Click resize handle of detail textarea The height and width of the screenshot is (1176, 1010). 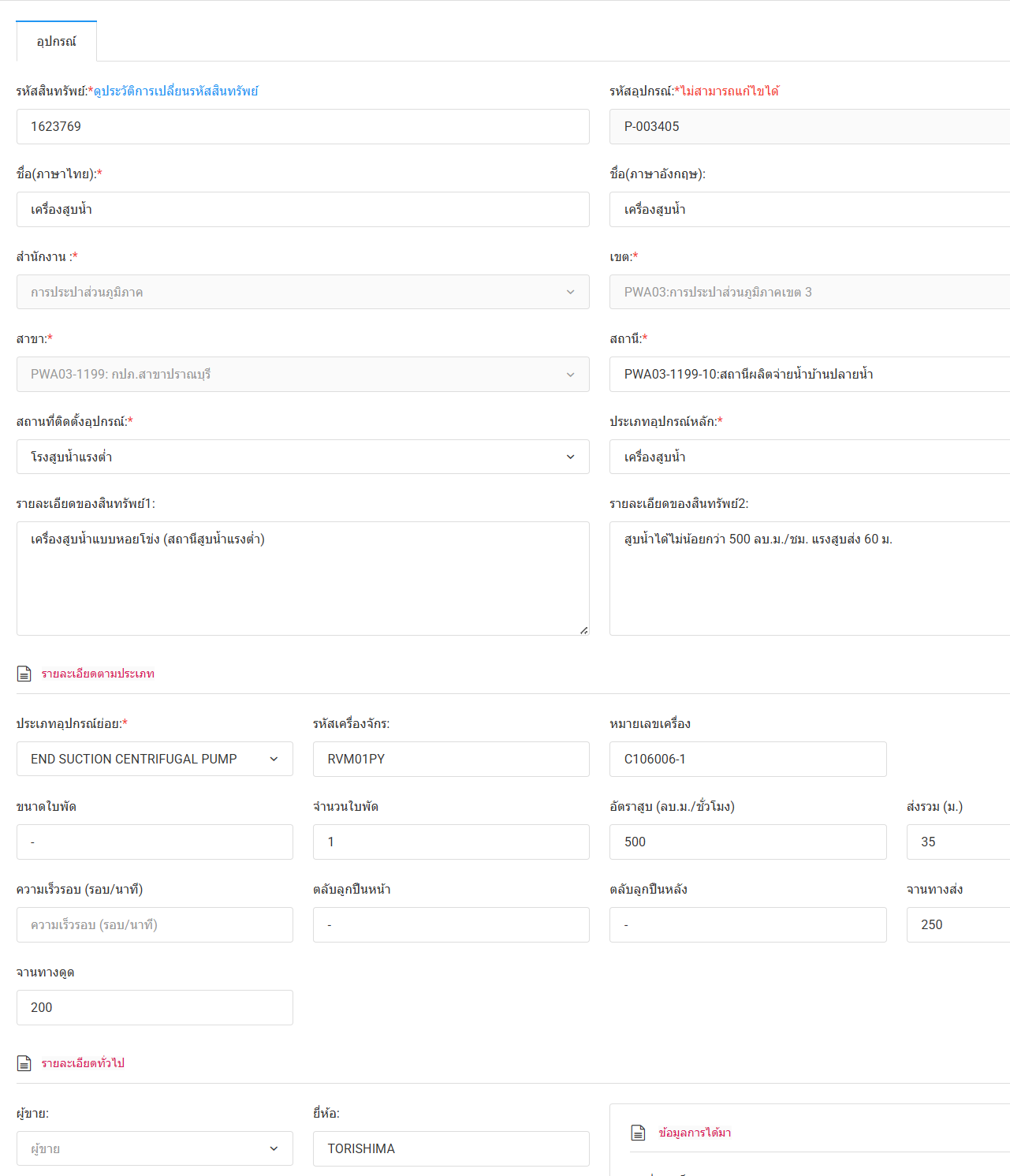(x=583, y=629)
